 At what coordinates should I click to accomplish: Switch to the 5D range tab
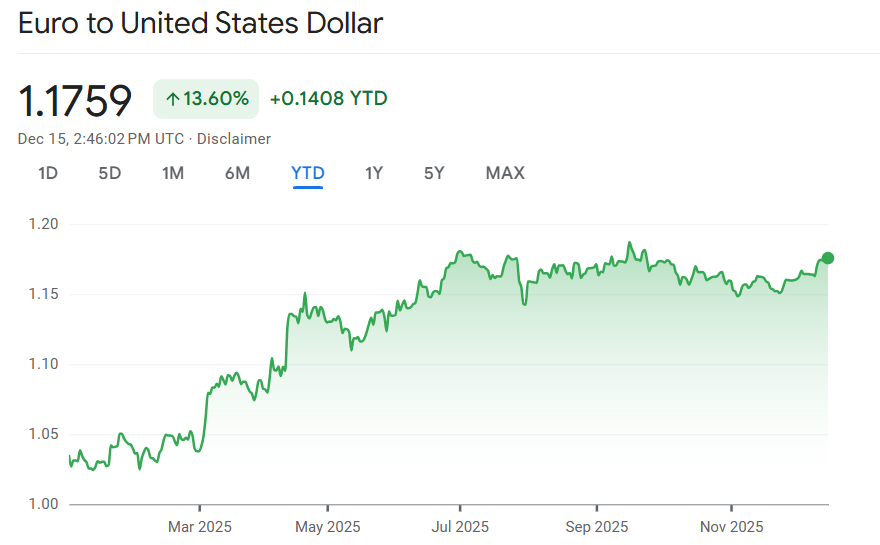pos(110,173)
